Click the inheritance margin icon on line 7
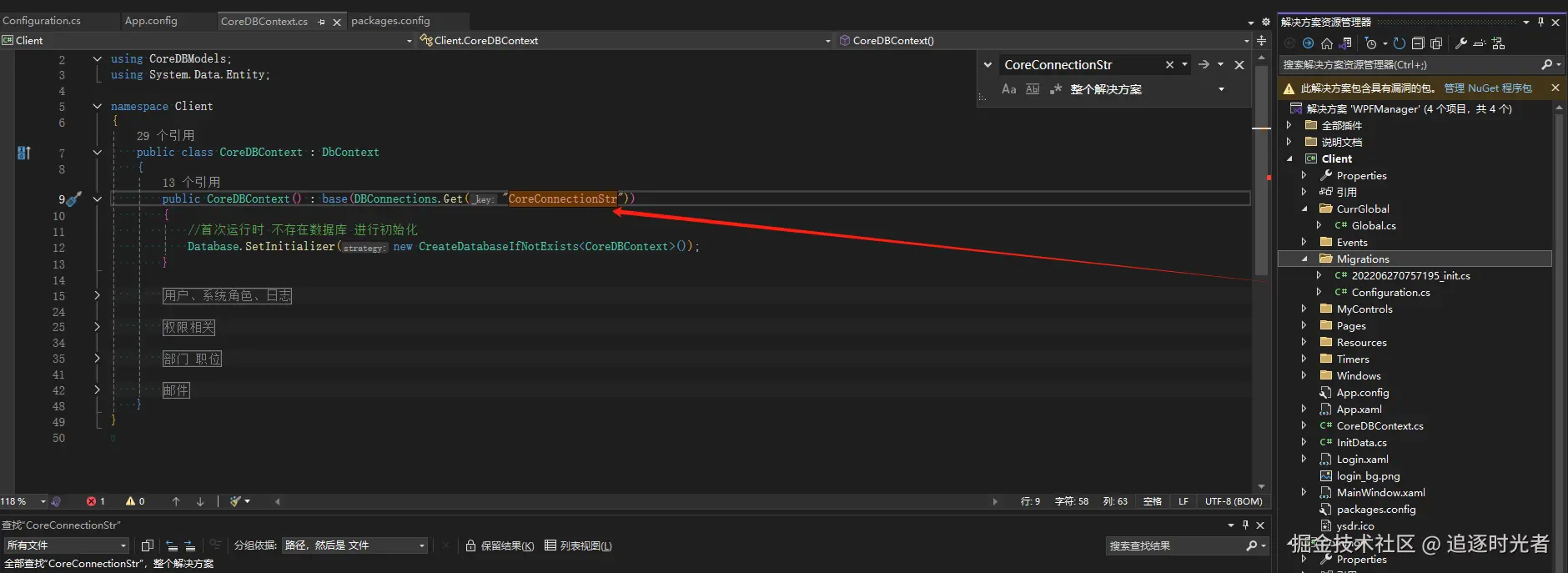 point(24,153)
